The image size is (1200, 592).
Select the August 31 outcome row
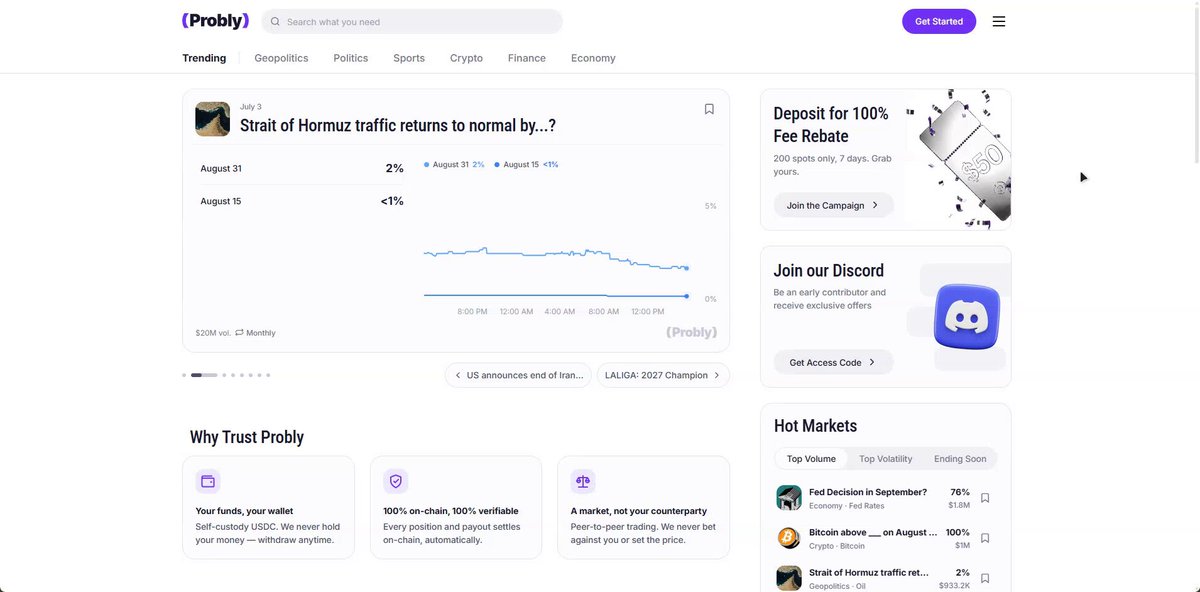coord(302,168)
